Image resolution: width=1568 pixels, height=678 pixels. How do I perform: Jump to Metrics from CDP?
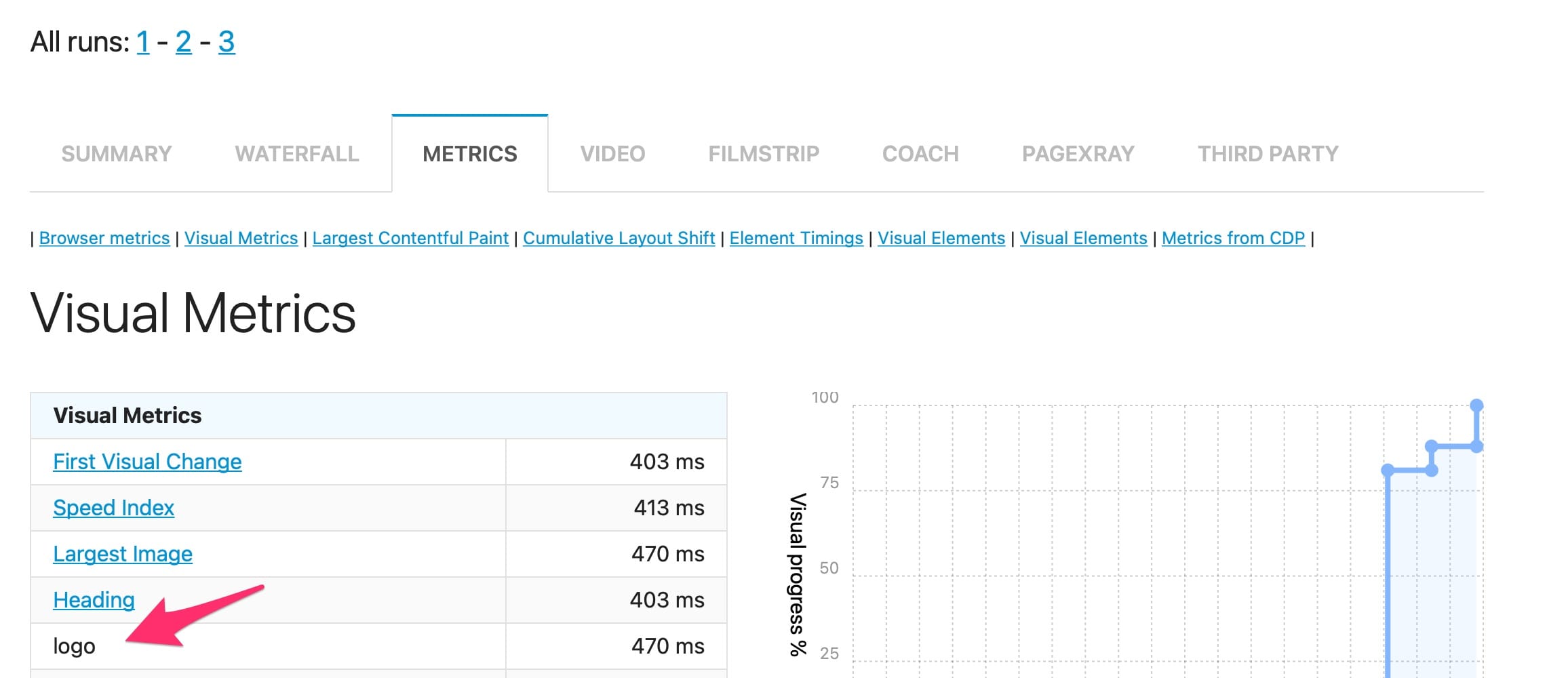(x=1234, y=238)
